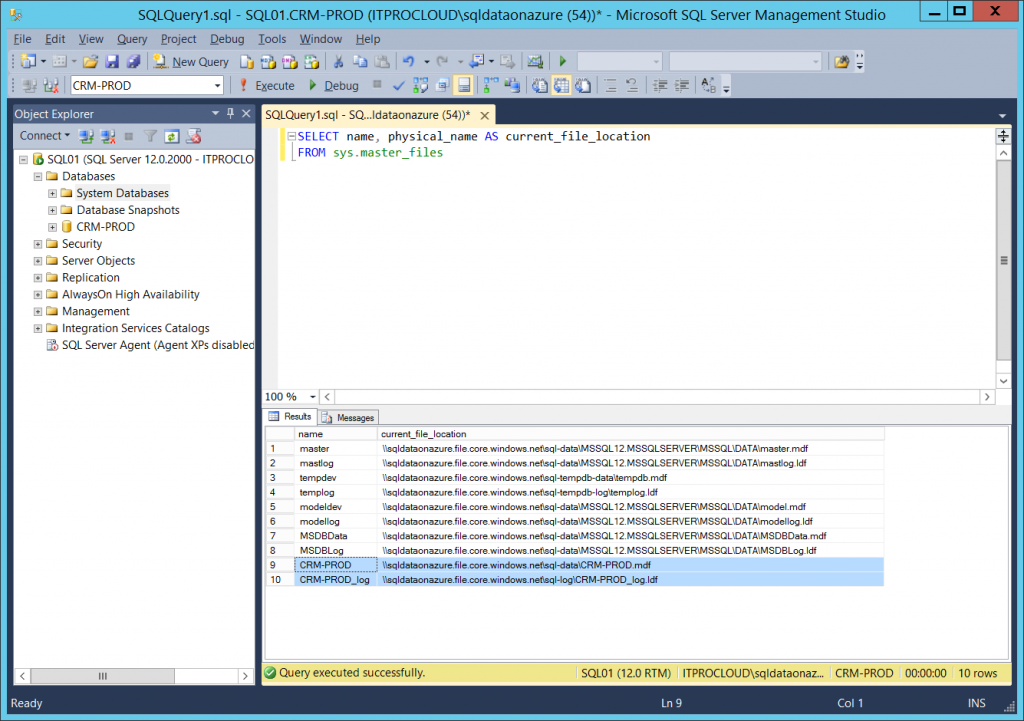Collapse the SQL01 server node
Viewport: 1024px width, 721px height.
(24, 159)
